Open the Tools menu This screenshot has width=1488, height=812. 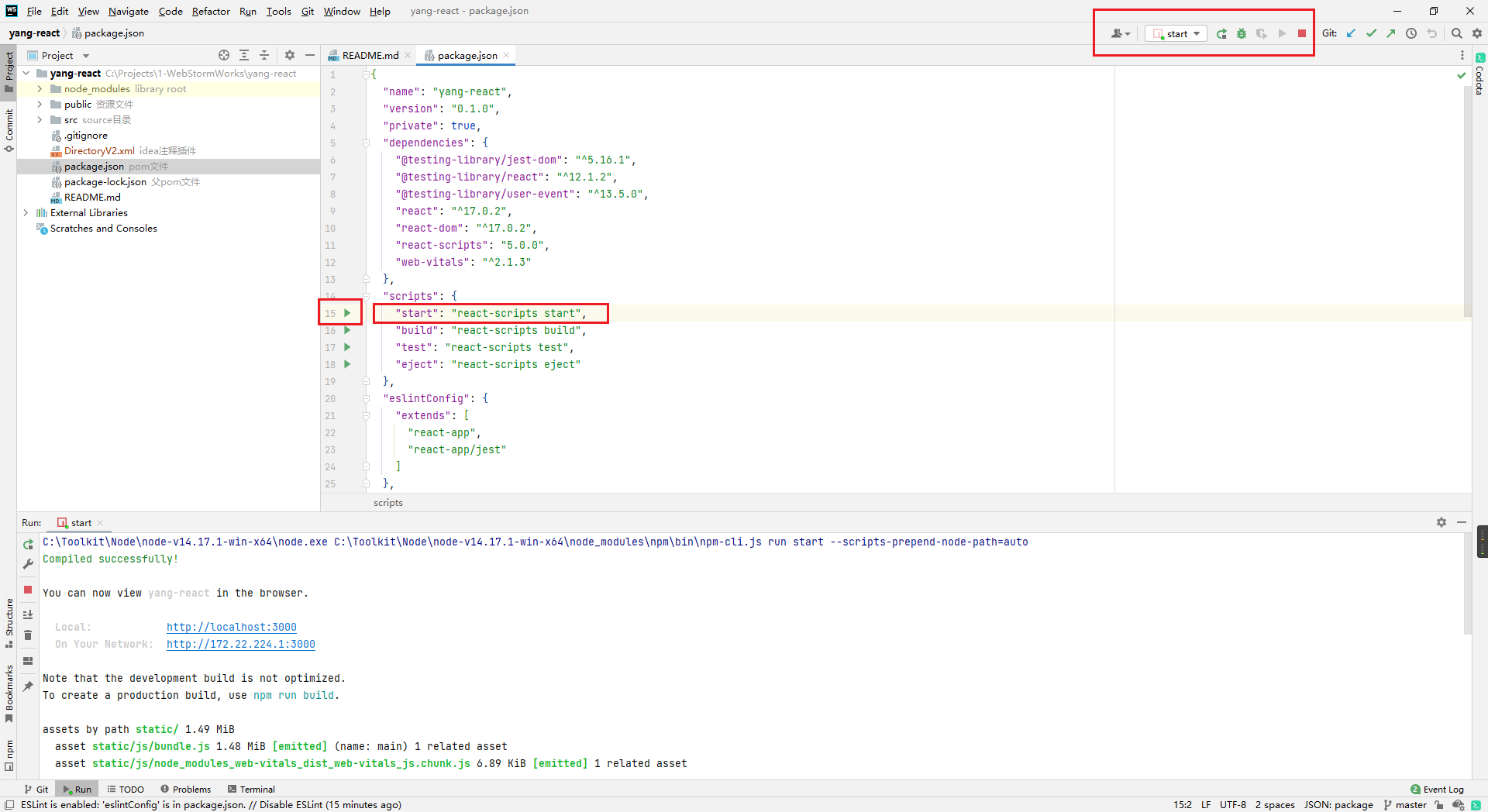point(278,11)
